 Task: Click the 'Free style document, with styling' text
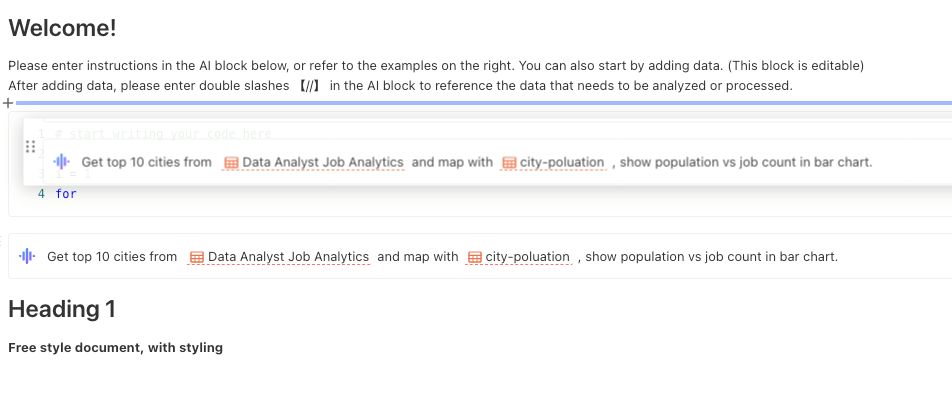click(x=115, y=348)
